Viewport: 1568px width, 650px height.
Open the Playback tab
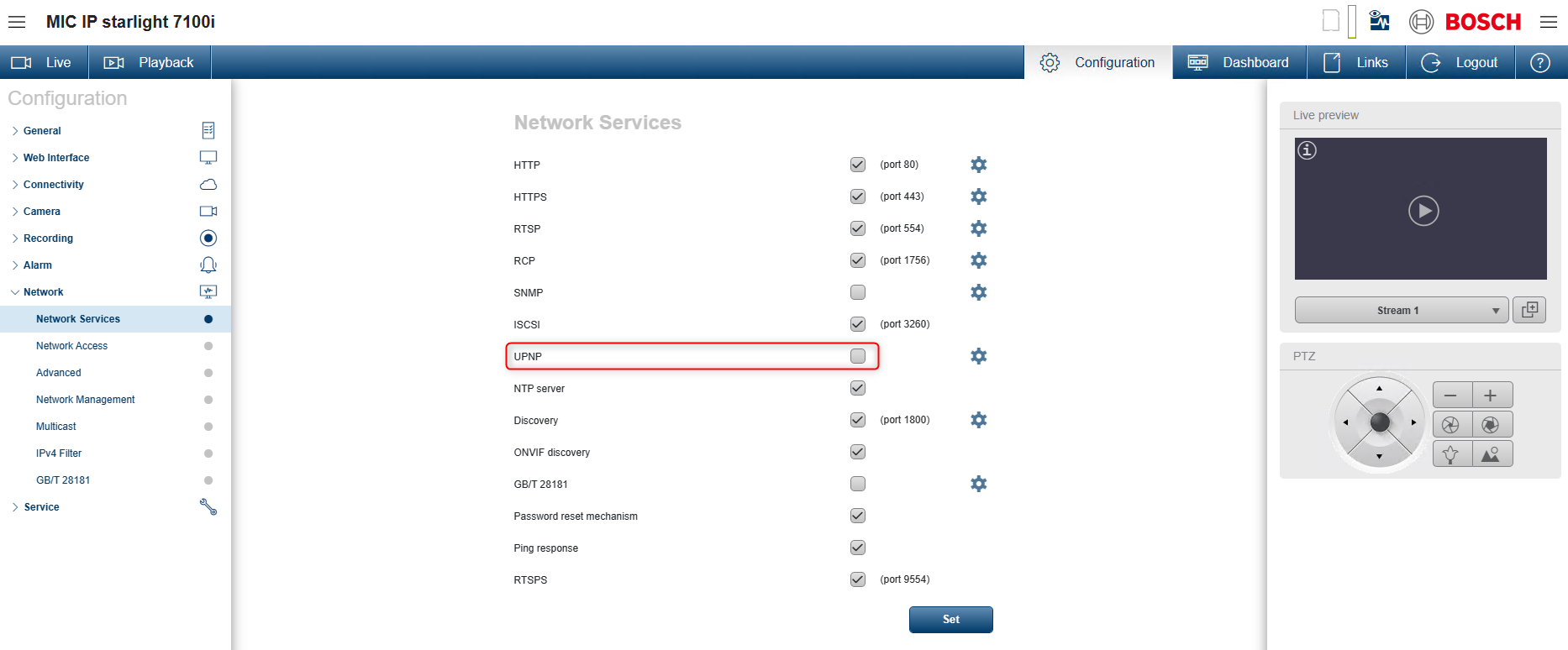tap(149, 63)
